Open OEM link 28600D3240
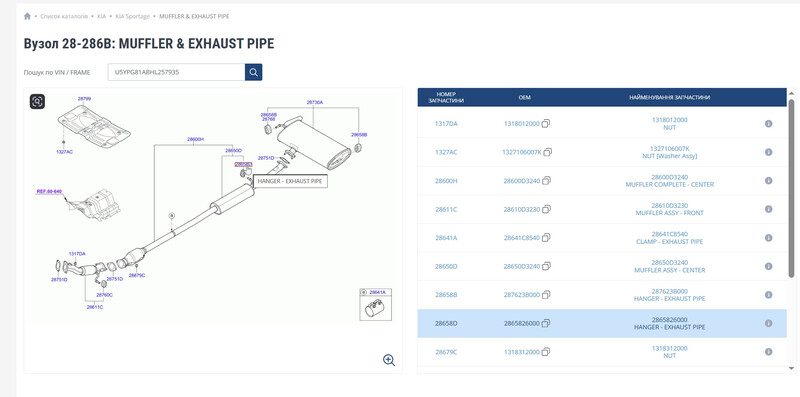Image resolution: width=800 pixels, height=397 pixels. 521,181
